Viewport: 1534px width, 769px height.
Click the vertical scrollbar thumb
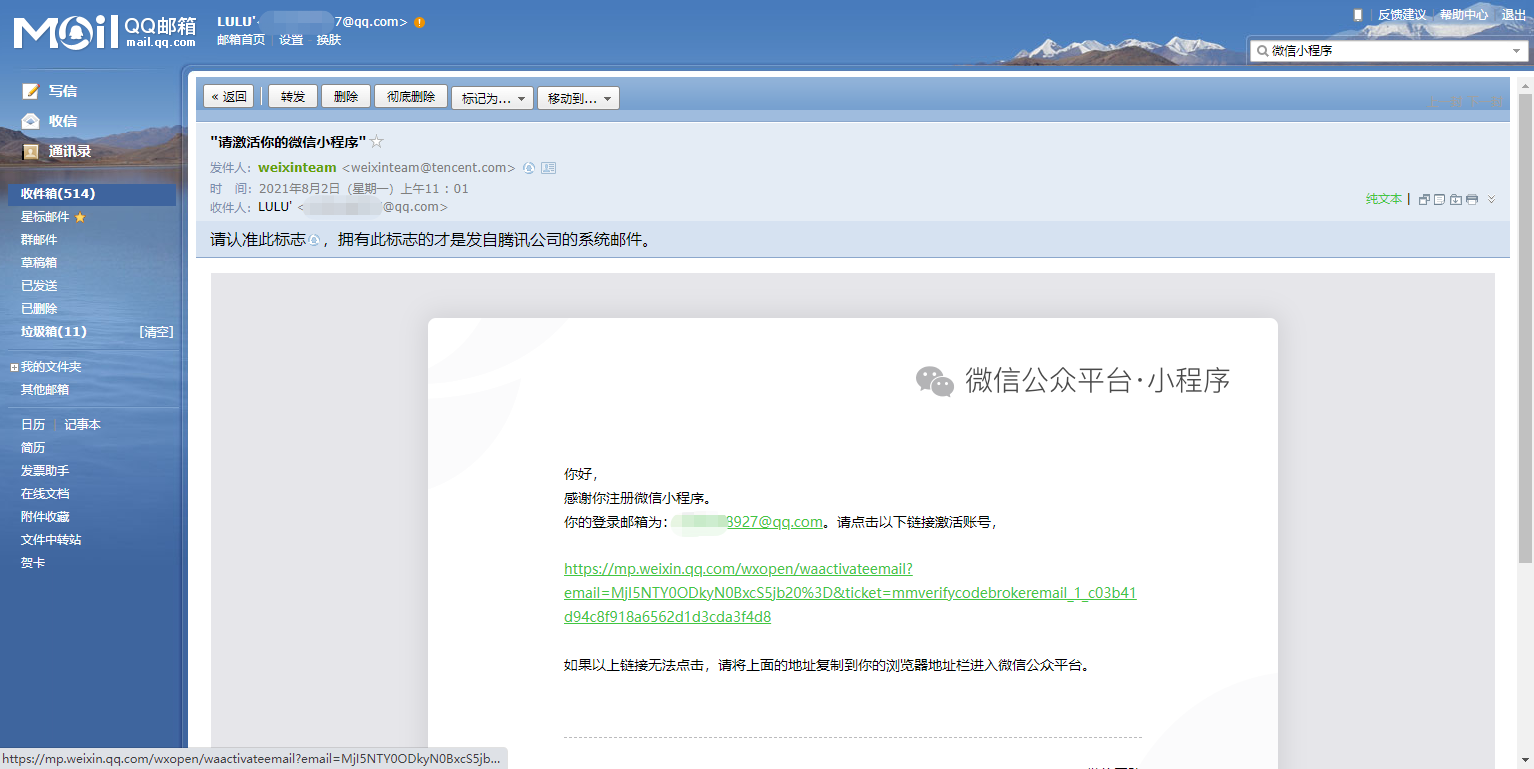(x=1525, y=330)
